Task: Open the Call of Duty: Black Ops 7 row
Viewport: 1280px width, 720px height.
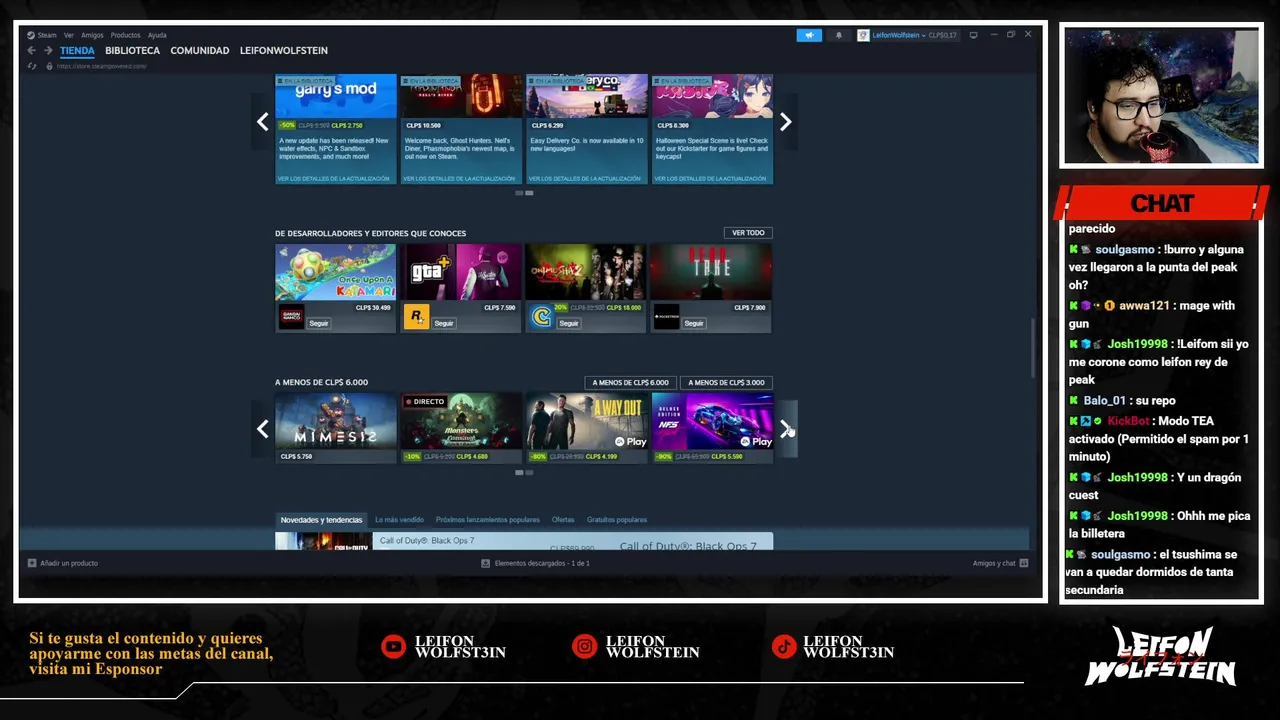Action: (x=523, y=541)
